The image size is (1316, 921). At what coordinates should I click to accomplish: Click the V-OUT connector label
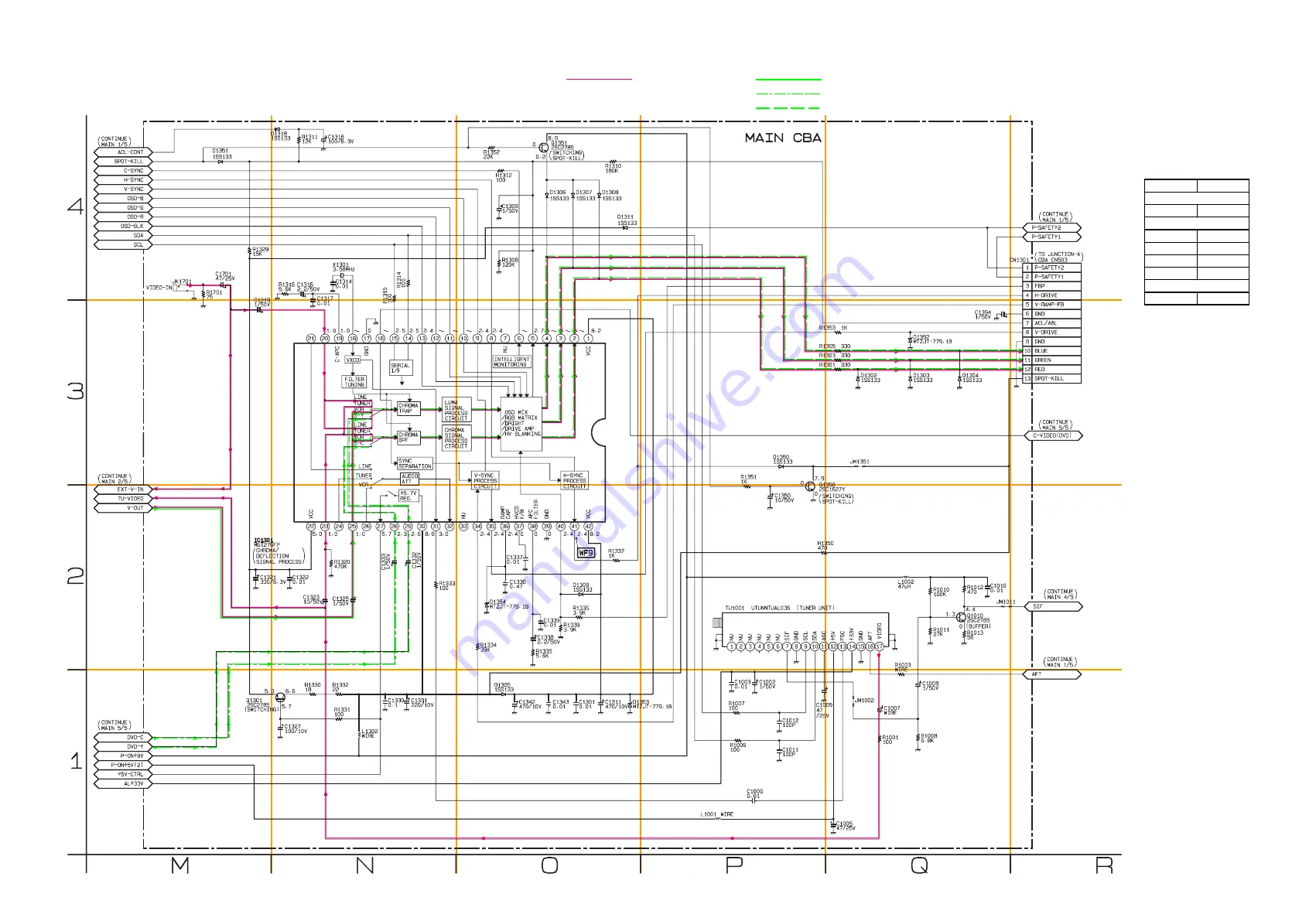[x=124, y=508]
